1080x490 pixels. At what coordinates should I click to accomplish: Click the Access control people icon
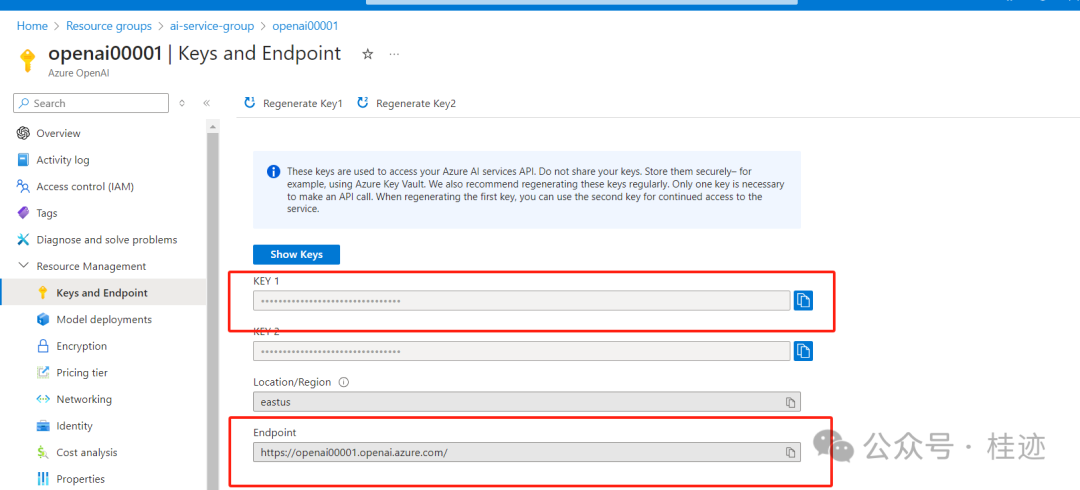(23, 187)
